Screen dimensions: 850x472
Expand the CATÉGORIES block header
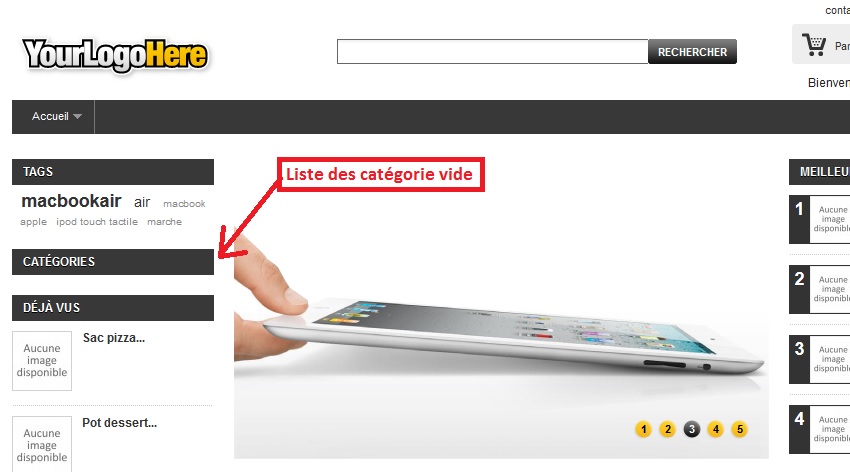pos(113,262)
